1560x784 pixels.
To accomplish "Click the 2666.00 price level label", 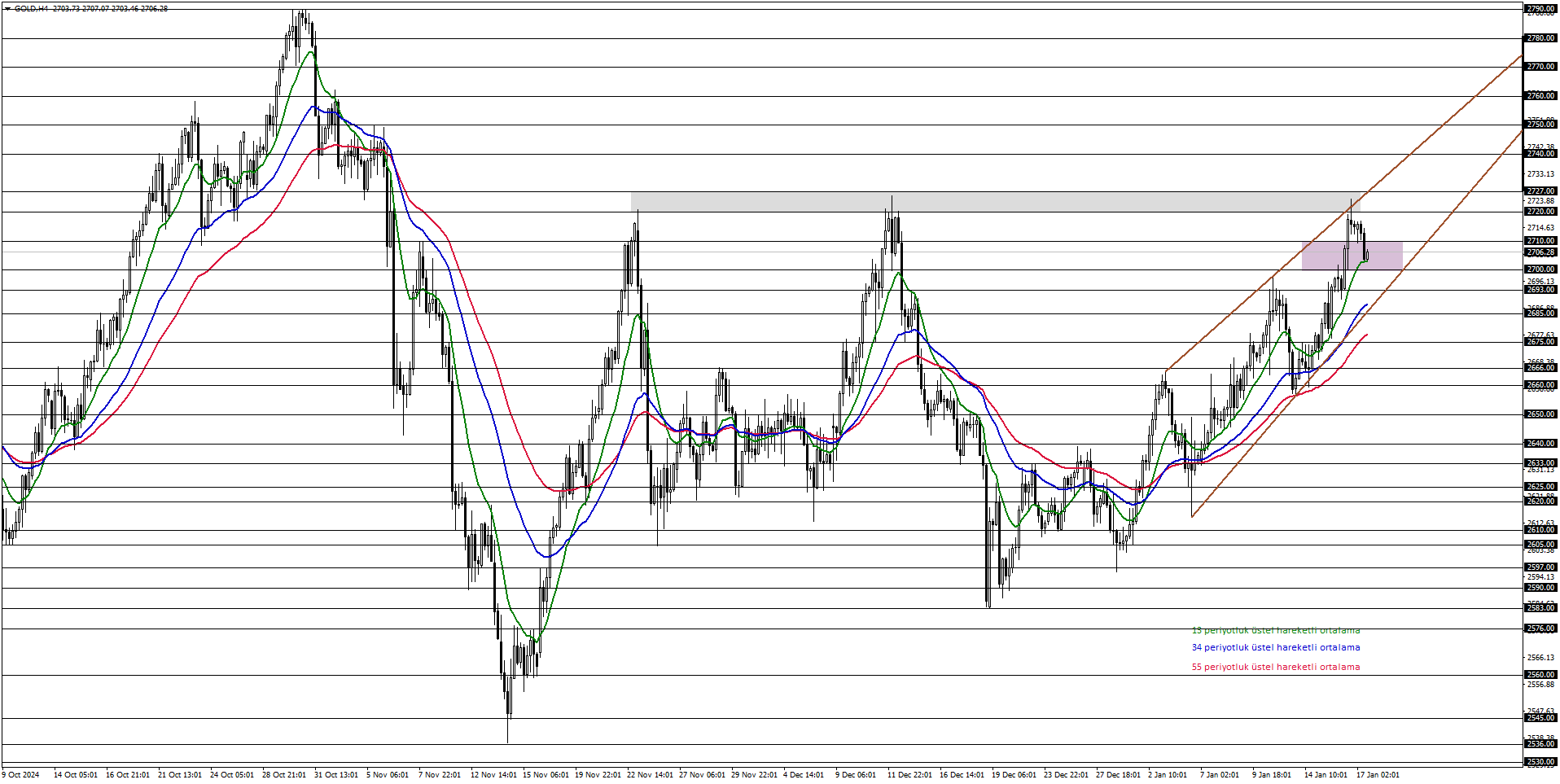I will point(1541,368).
